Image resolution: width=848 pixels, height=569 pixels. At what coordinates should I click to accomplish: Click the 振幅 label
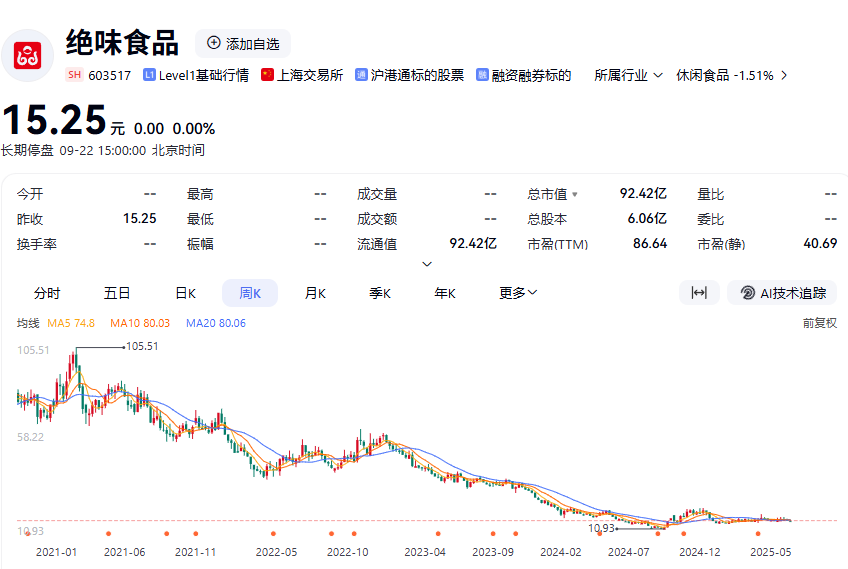click(x=200, y=244)
